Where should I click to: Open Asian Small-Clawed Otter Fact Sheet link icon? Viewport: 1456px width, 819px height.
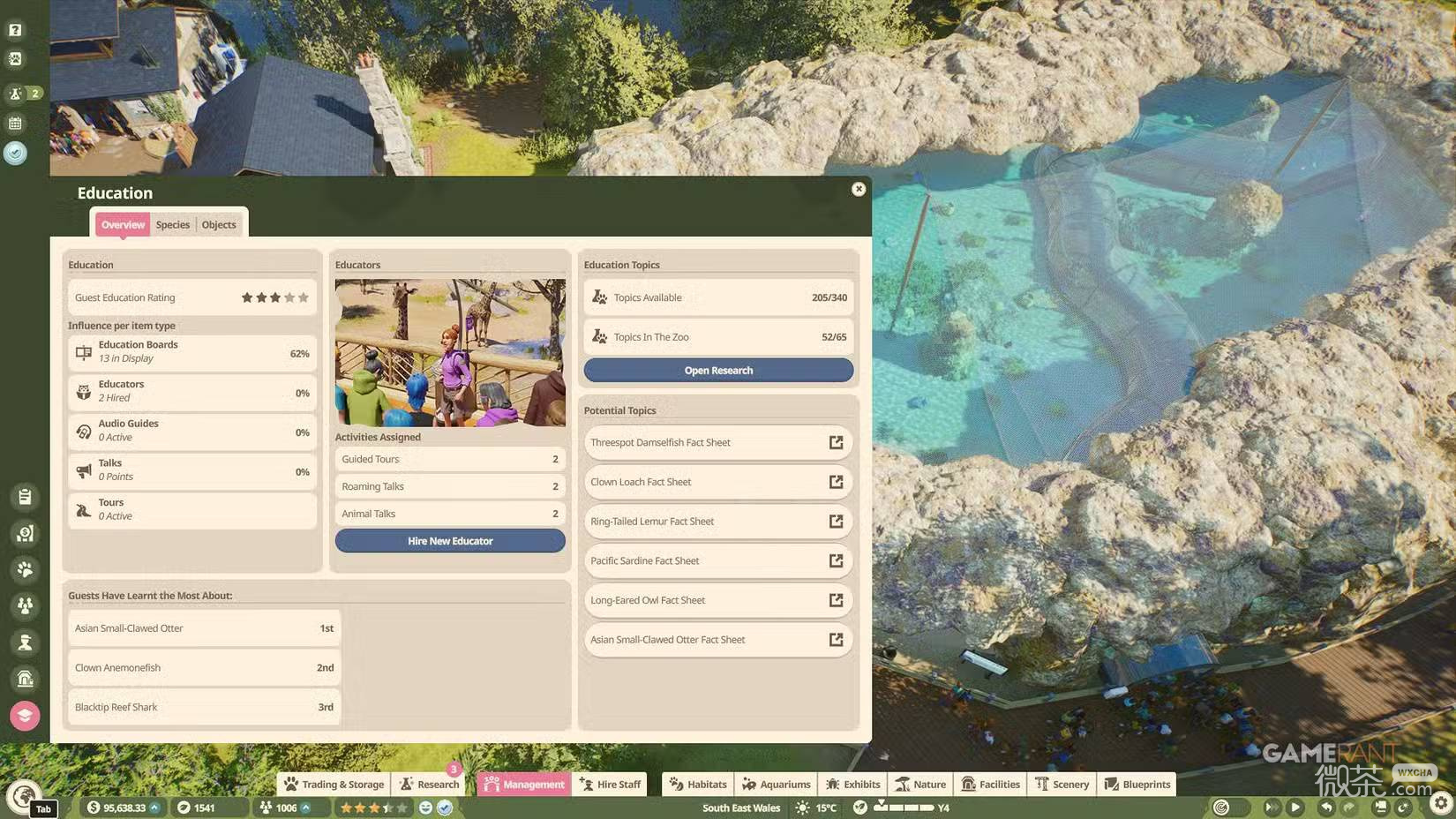[836, 640]
